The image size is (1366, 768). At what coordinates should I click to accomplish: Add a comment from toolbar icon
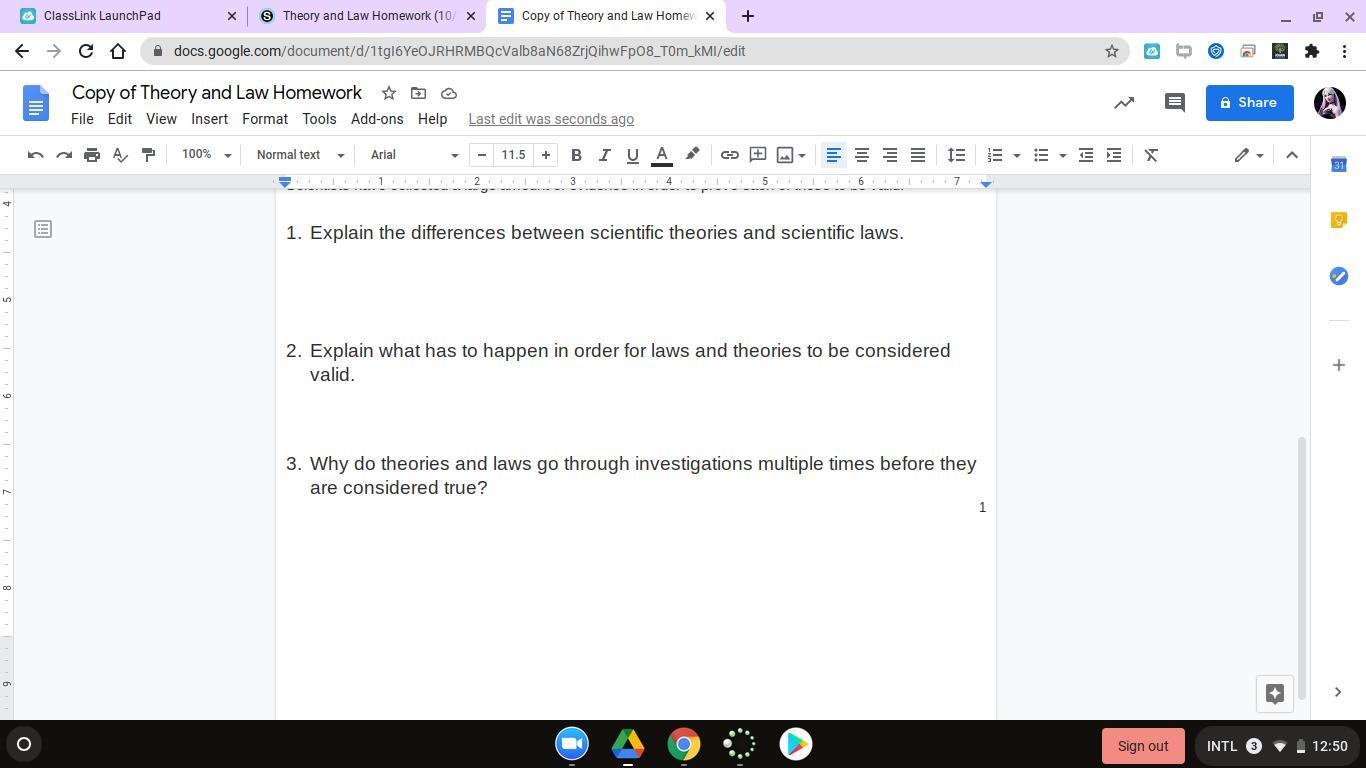pyautogui.click(x=758, y=155)
